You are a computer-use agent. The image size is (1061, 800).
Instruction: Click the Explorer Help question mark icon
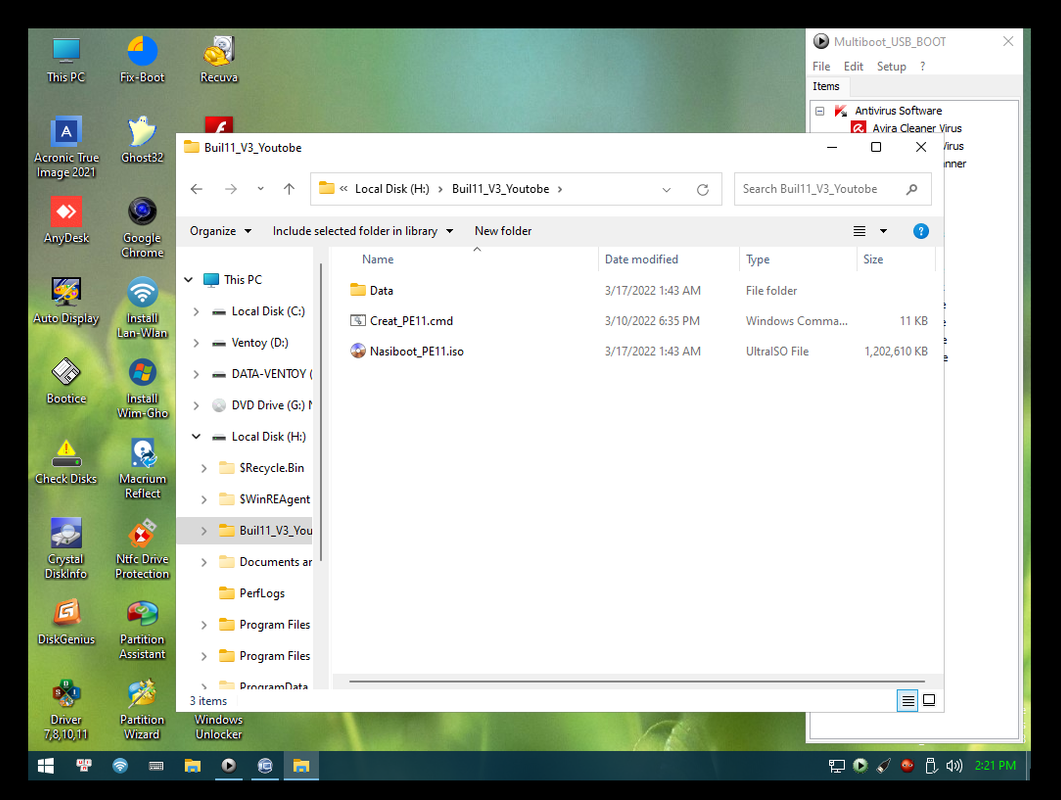(x=920, y=231)
